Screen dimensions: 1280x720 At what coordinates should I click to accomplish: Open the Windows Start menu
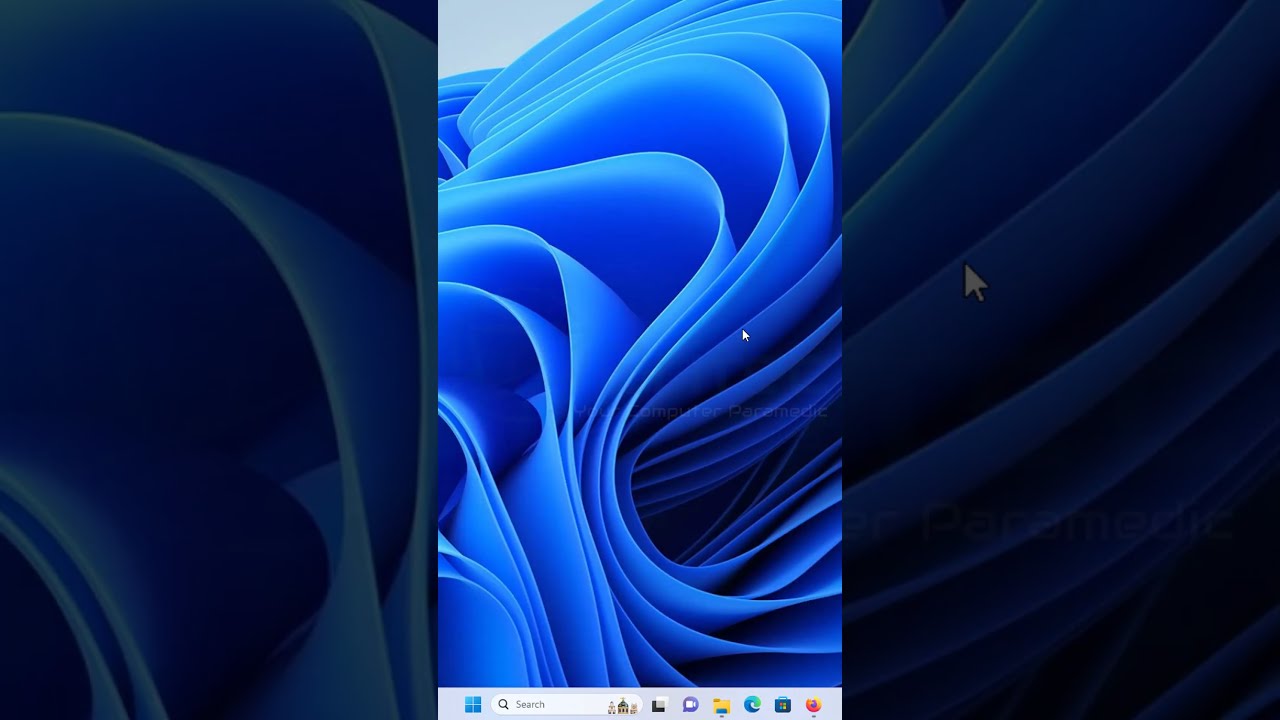(473, 705)
